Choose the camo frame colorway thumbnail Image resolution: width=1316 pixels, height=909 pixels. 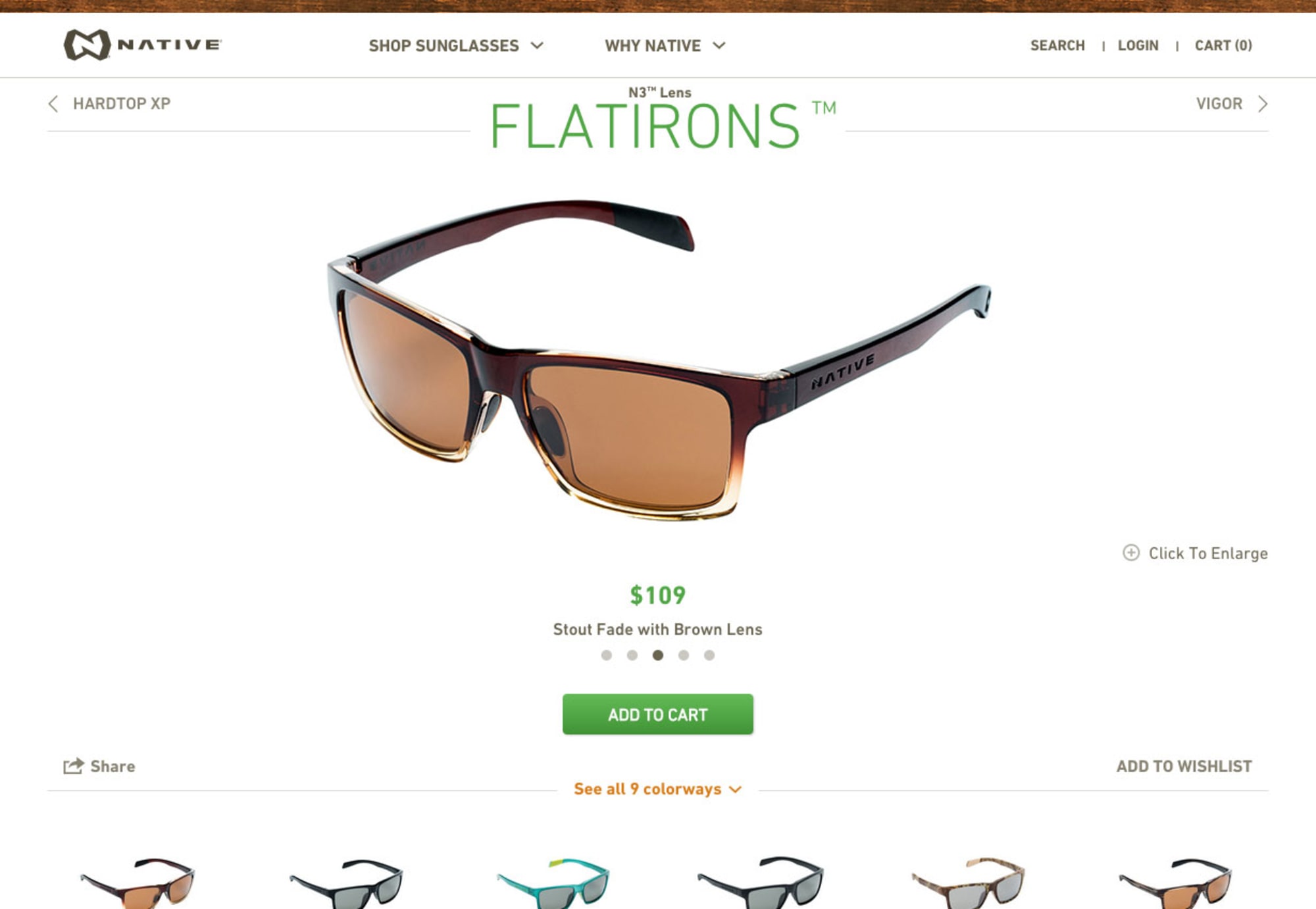pos(968,882)
